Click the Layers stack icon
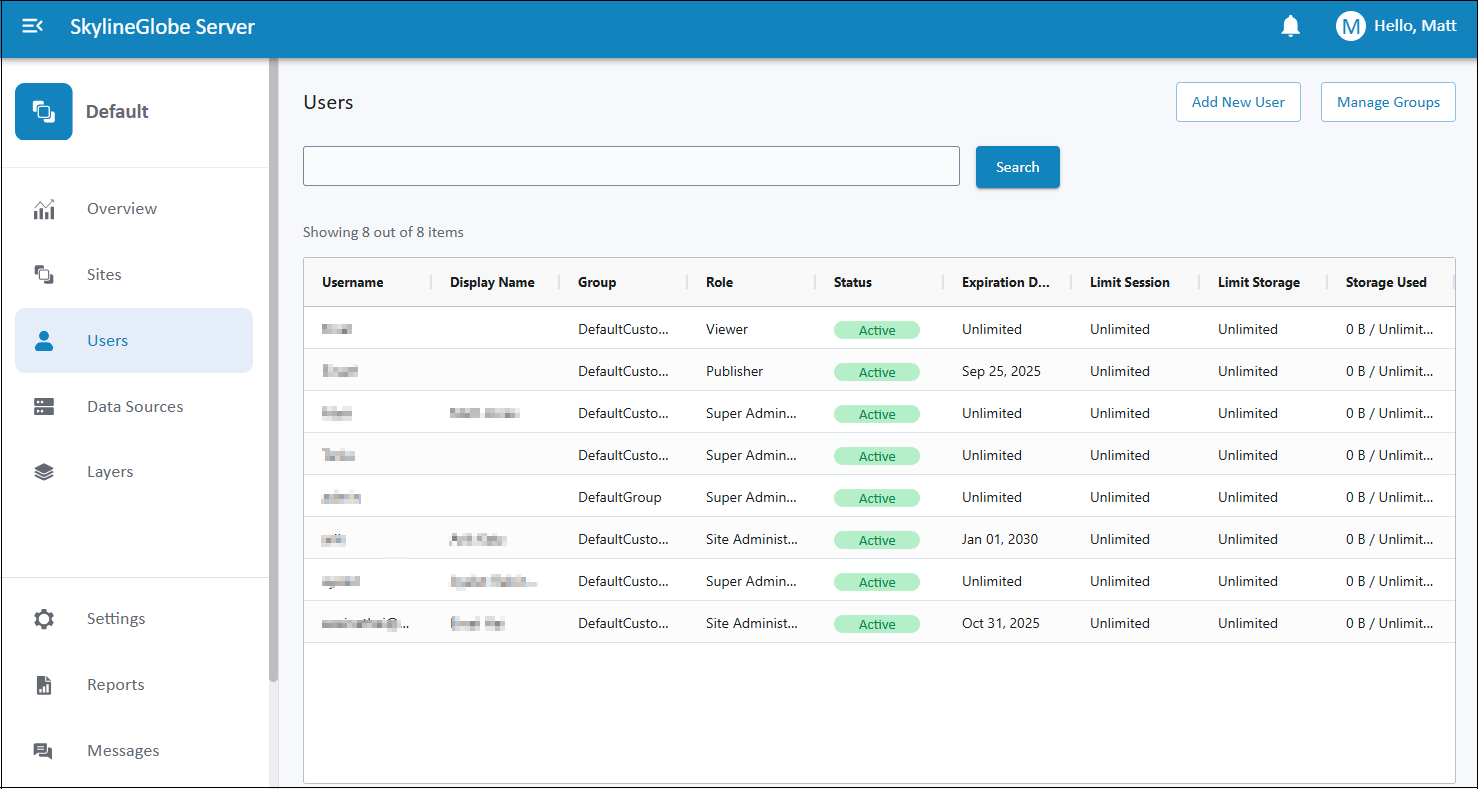1478x789 pixels. pyautogui.click(x=44, y=472)
